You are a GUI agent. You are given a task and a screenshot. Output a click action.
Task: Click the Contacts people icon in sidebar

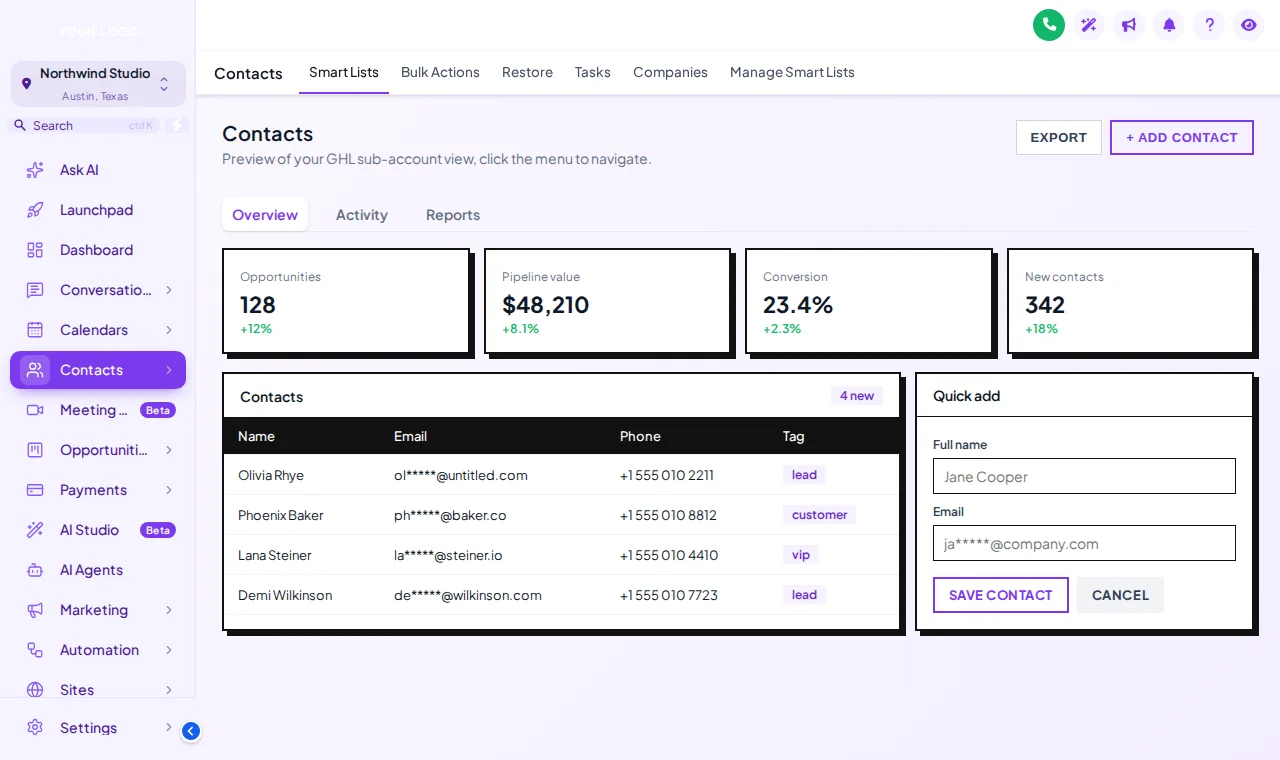[x=35, y=370]
